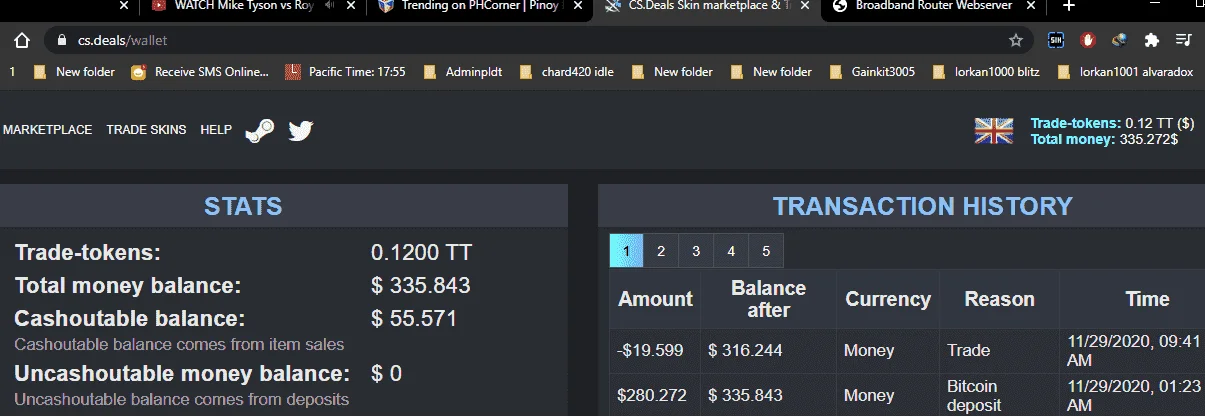Go to transaction history page 2
Viewport: 1205px width, 417px height.
661,251
